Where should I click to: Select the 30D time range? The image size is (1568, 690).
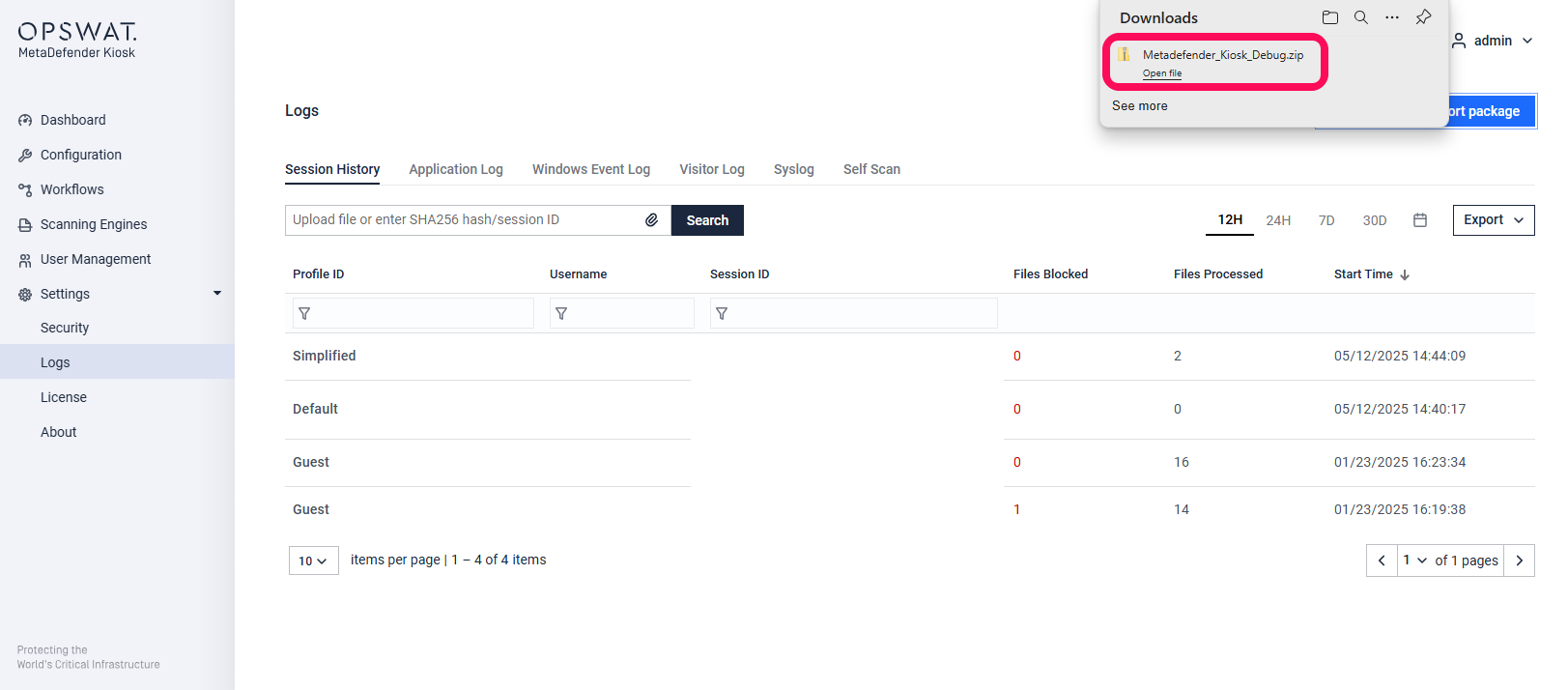[x=1375, y=220]
